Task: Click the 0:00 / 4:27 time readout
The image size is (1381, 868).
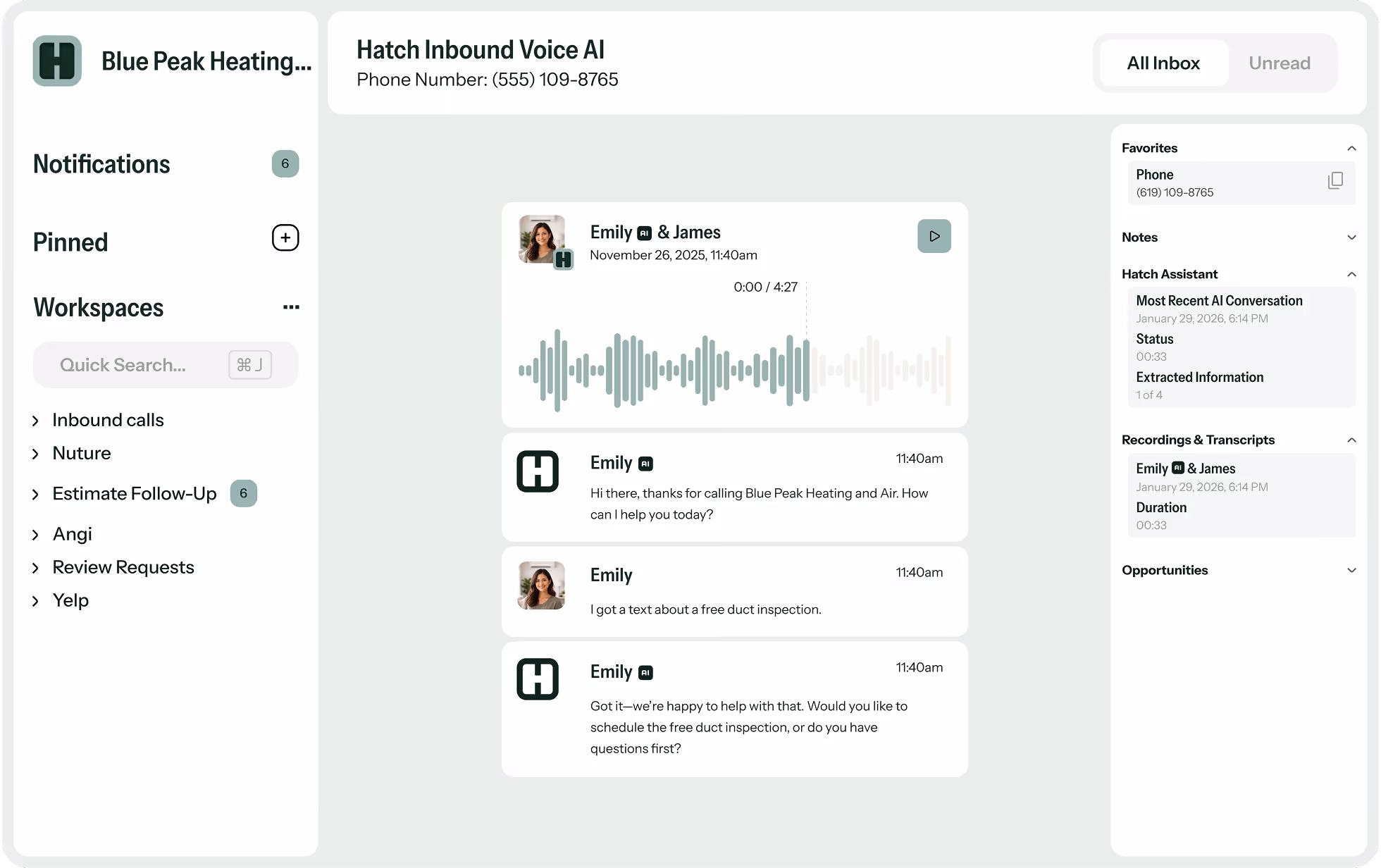Action: click(x=765, y=287)
